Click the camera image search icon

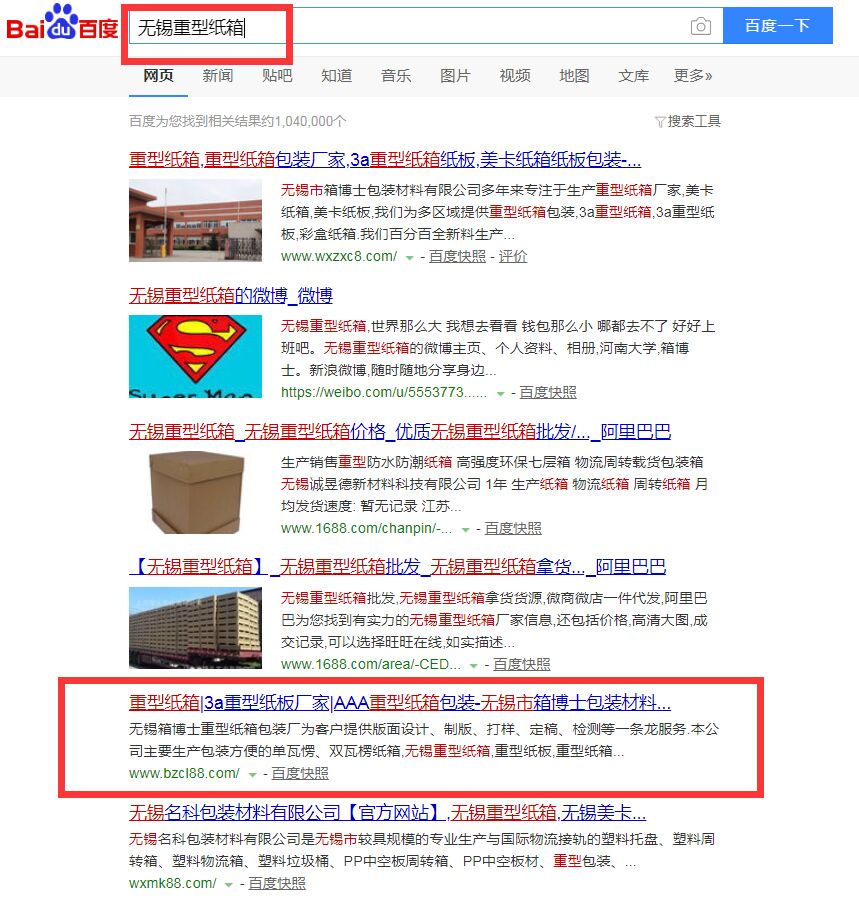[x=700, y=26]
